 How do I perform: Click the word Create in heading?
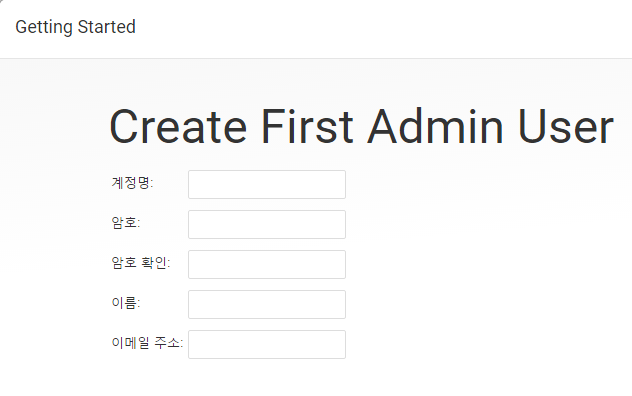[x=178, y=126]
